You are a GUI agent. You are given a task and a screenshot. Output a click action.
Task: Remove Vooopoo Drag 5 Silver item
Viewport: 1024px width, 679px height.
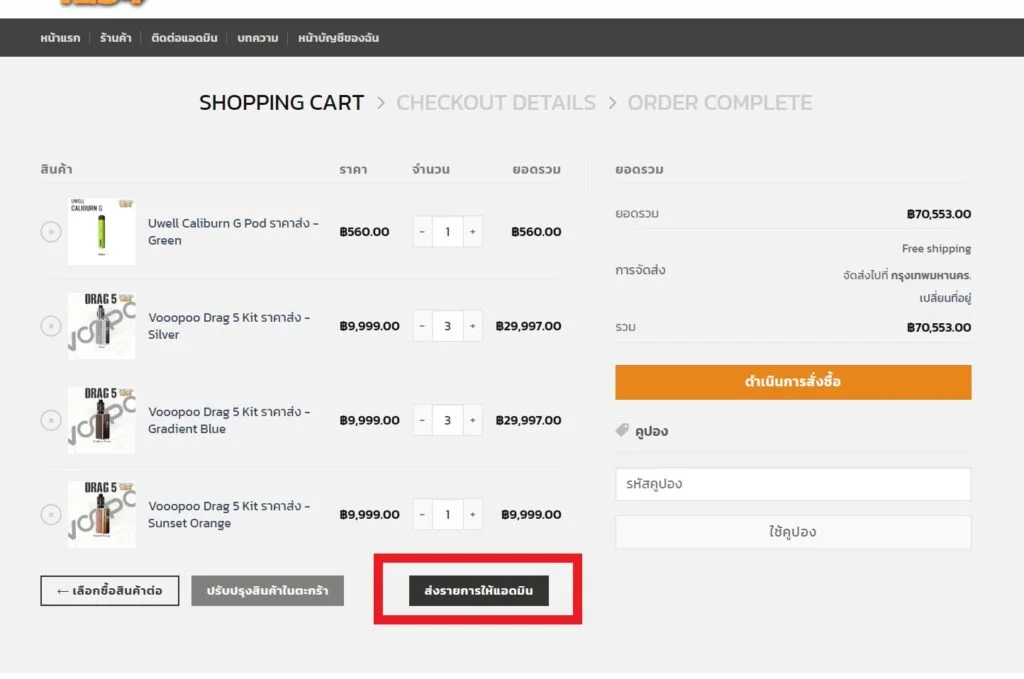coord(51,326)
